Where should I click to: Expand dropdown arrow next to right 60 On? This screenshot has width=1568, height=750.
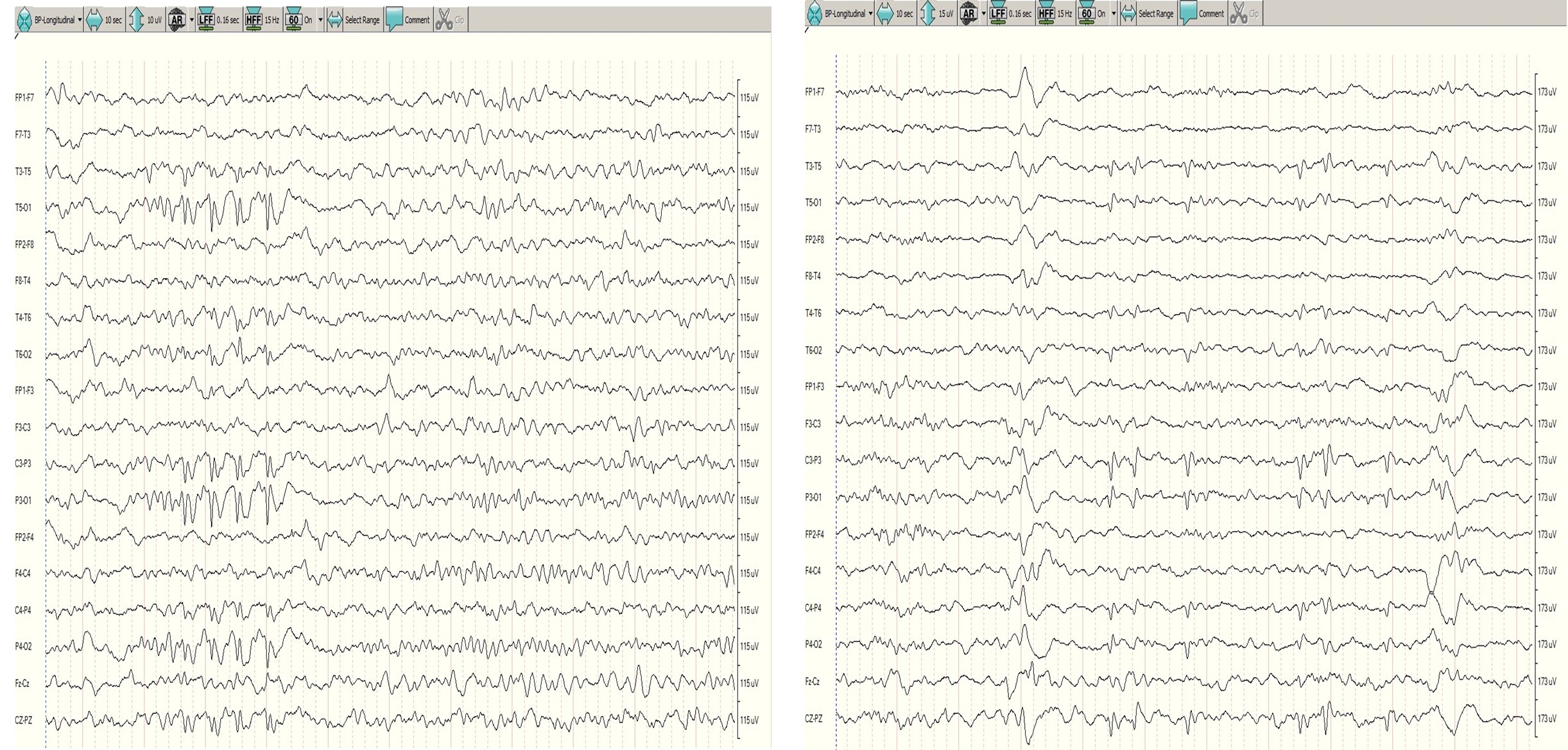1114,13
